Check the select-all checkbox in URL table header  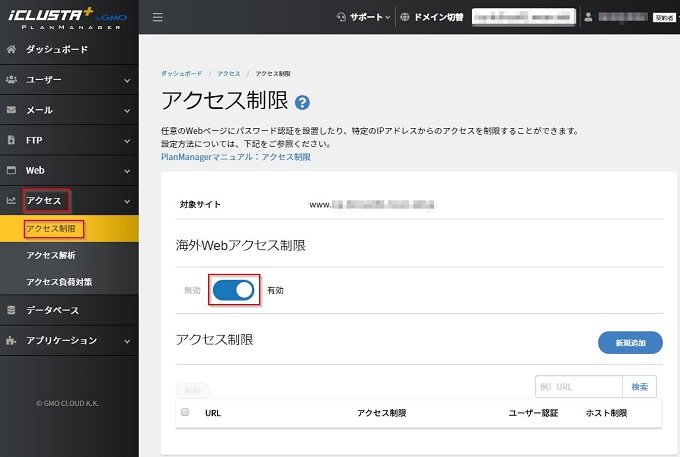[185, 412]
